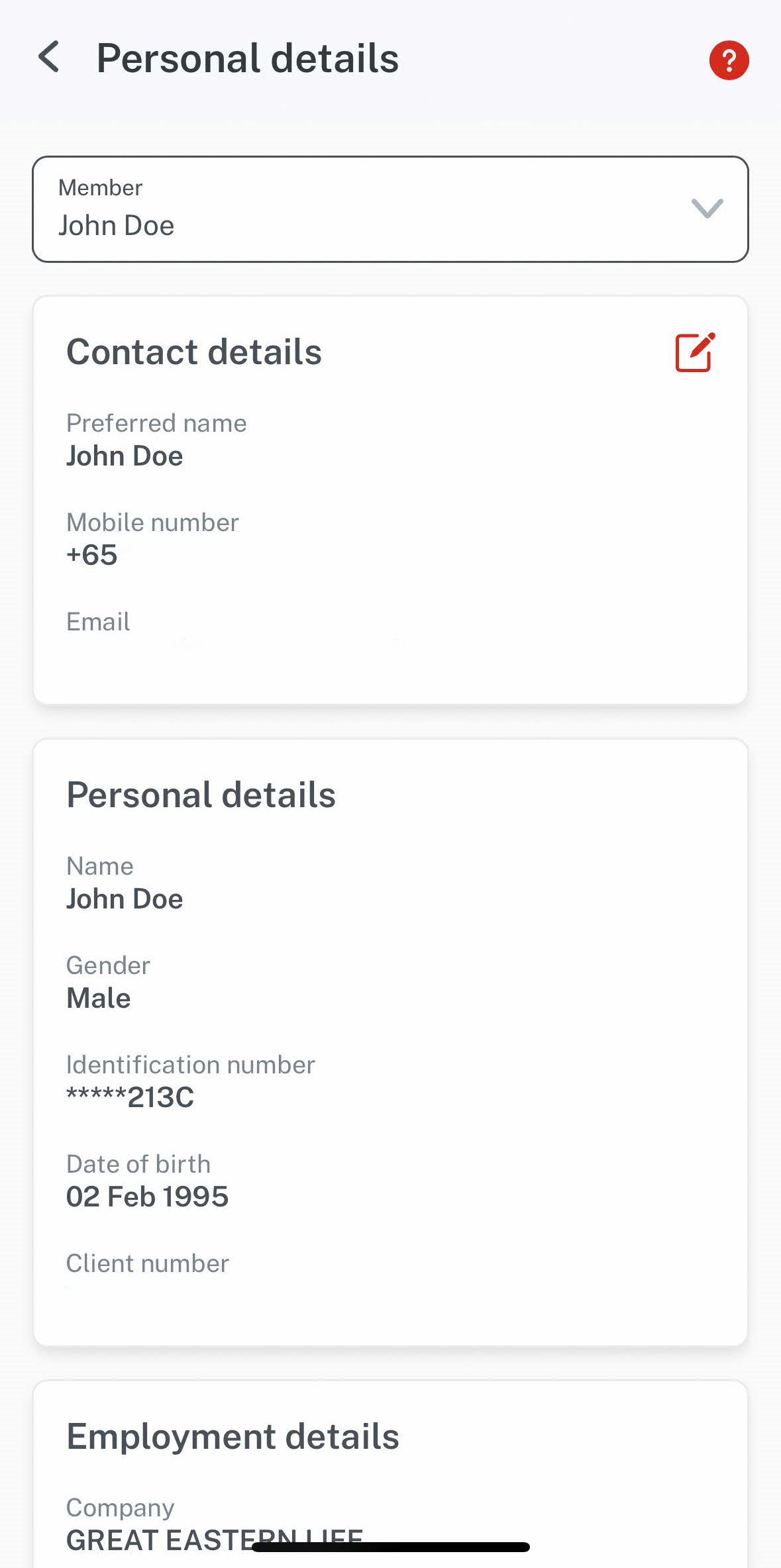Tap the Identification number label

click(190, 1065)
